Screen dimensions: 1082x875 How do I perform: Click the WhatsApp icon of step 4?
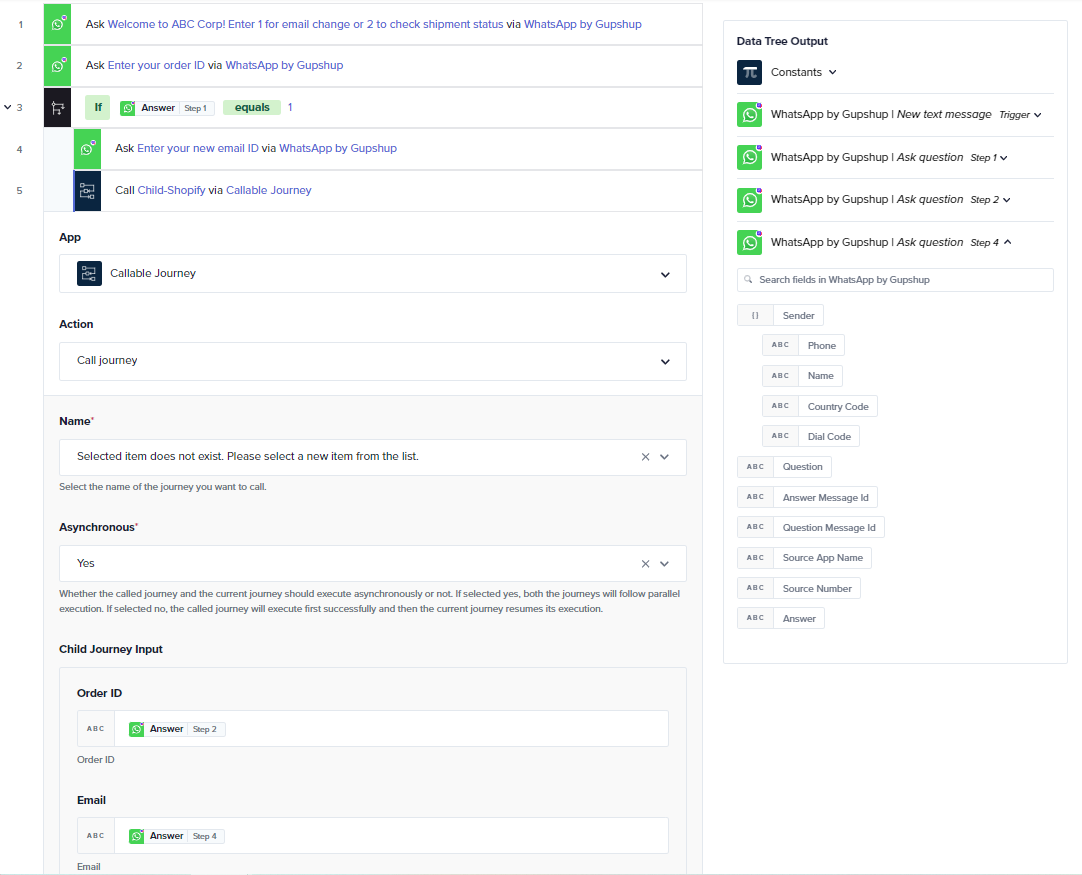point(87,149)
